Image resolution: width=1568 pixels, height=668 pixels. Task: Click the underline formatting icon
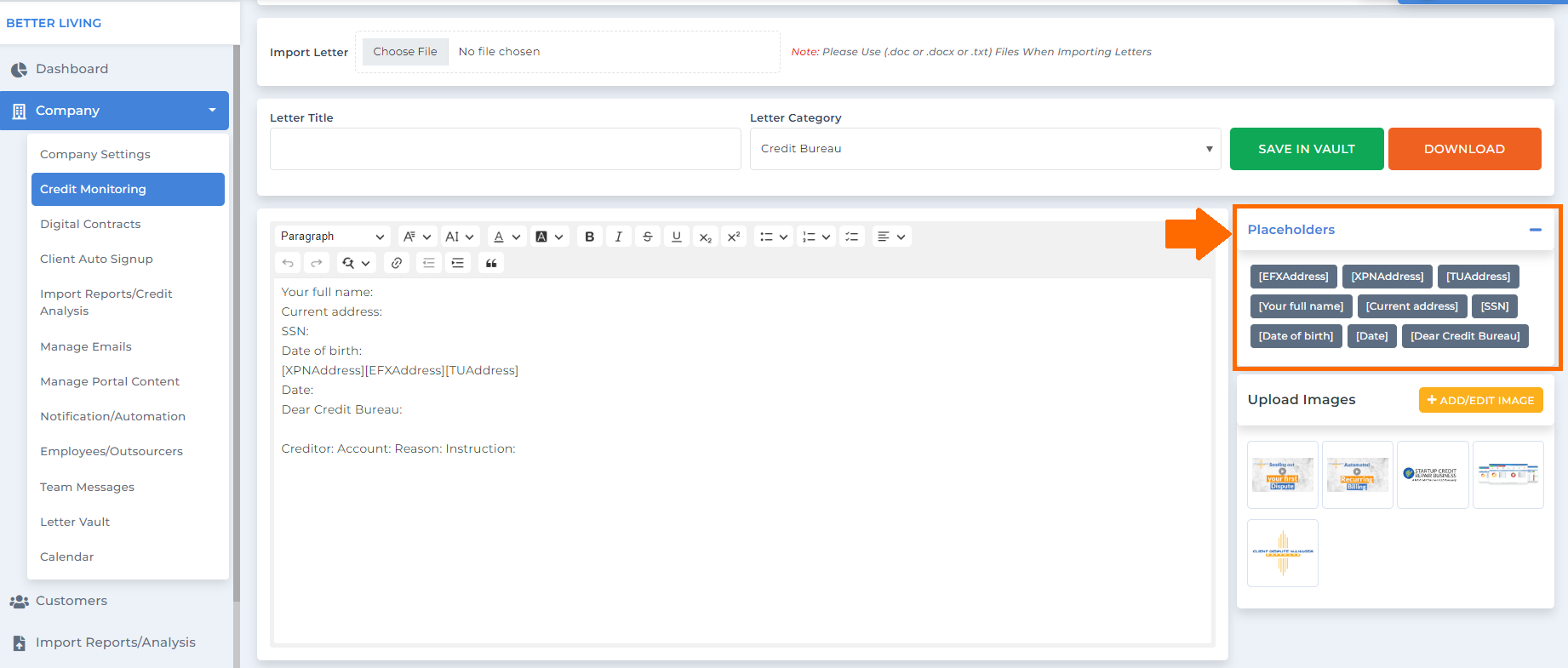coord(677,237)
